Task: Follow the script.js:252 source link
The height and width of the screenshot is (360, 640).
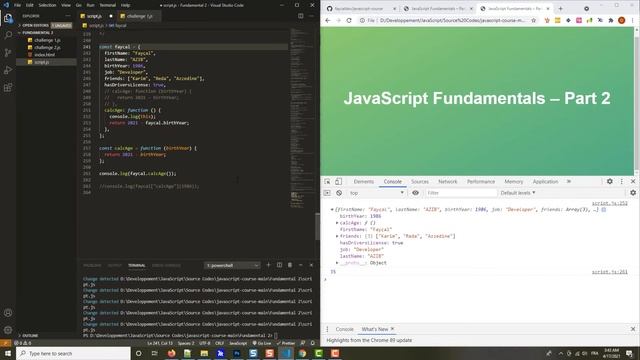Action: point(610,203)
